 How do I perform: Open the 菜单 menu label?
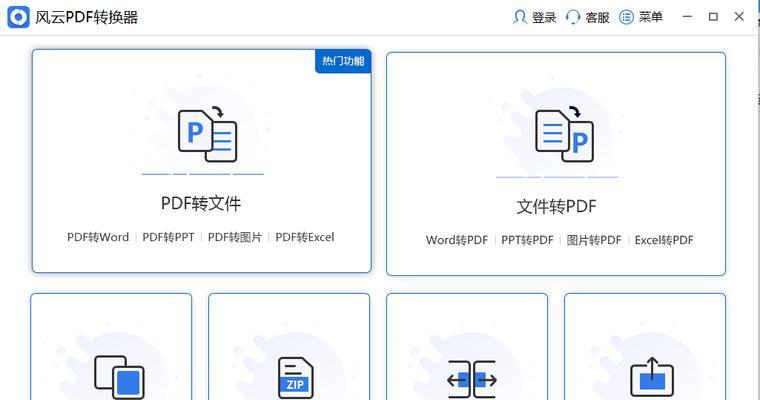click(x=650, y=17)
